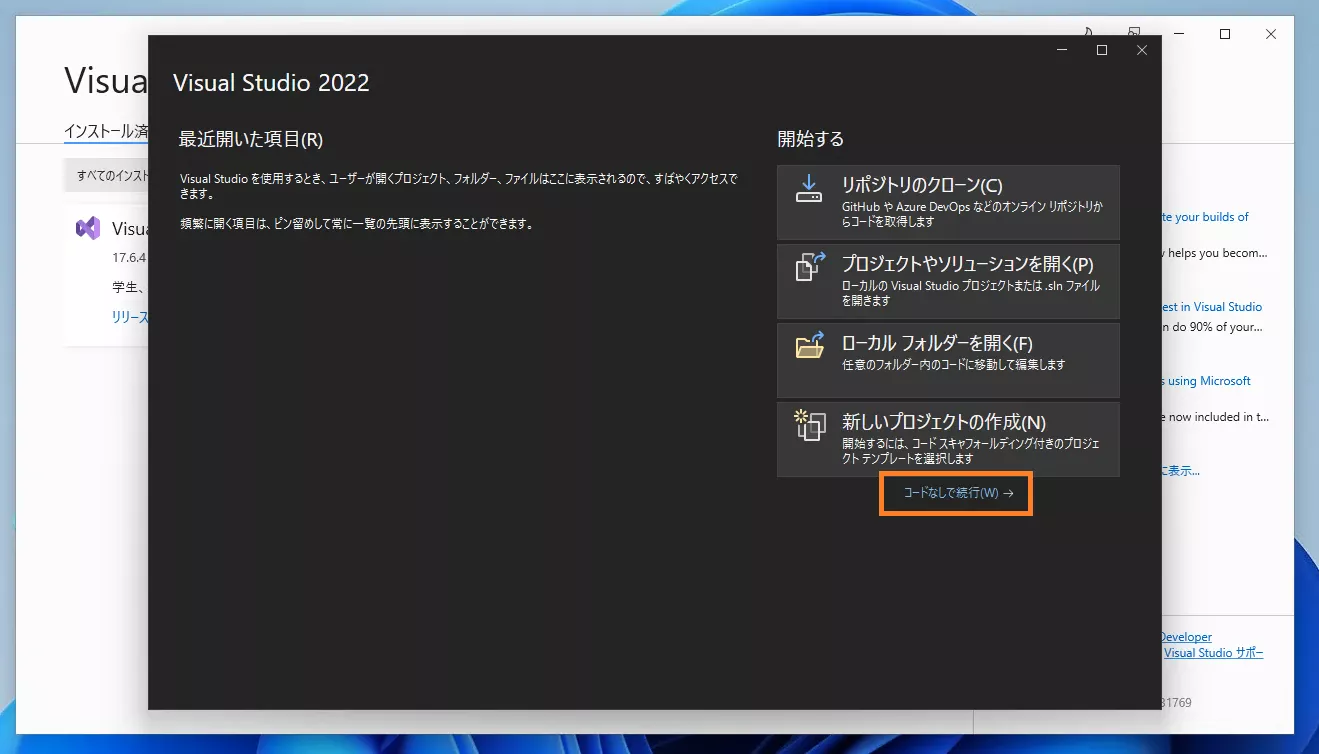1319x754 pixels.
Task: Click the 開始する heading
Action: tap(811, 139)
